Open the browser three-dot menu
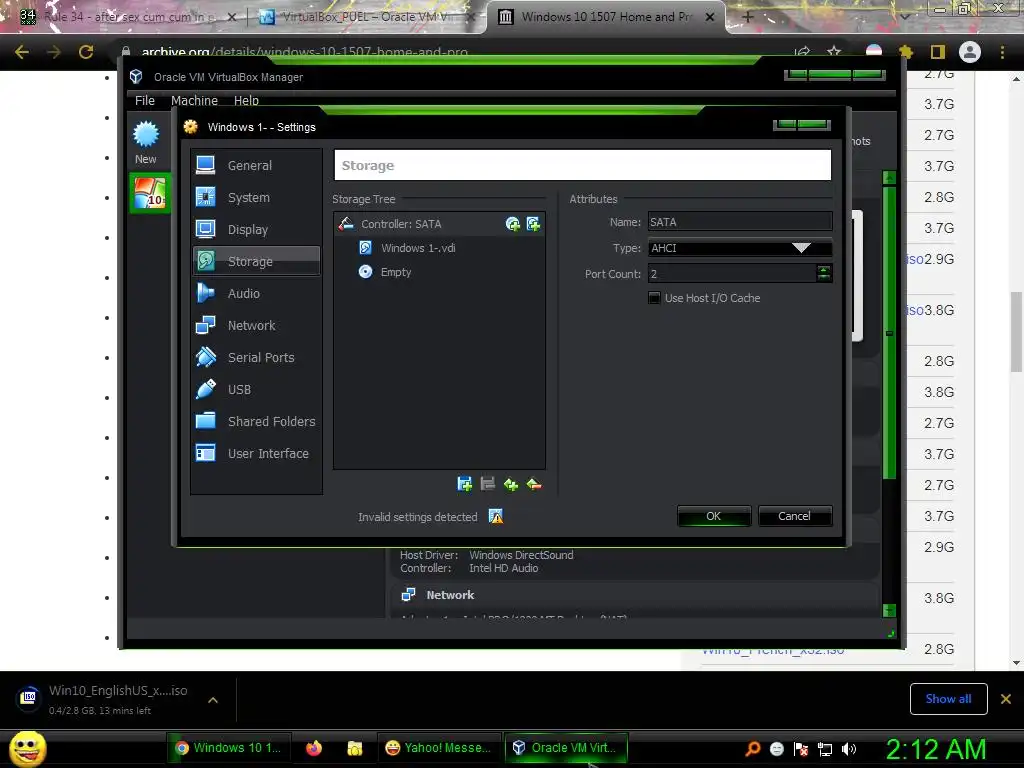 [x=1002, y=52]
